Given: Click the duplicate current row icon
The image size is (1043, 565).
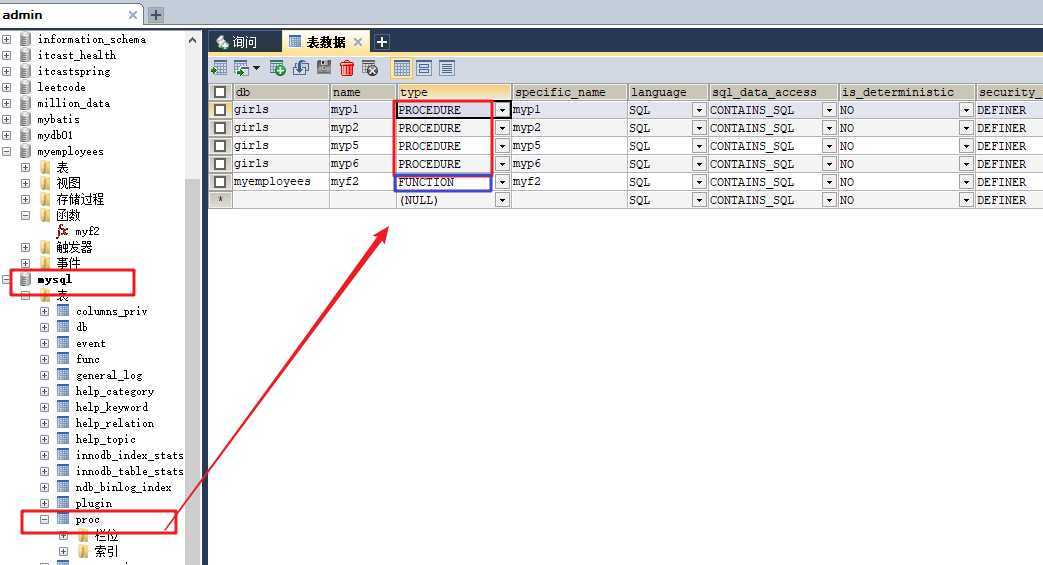Looking at the screenshot, I should [301, 68].
